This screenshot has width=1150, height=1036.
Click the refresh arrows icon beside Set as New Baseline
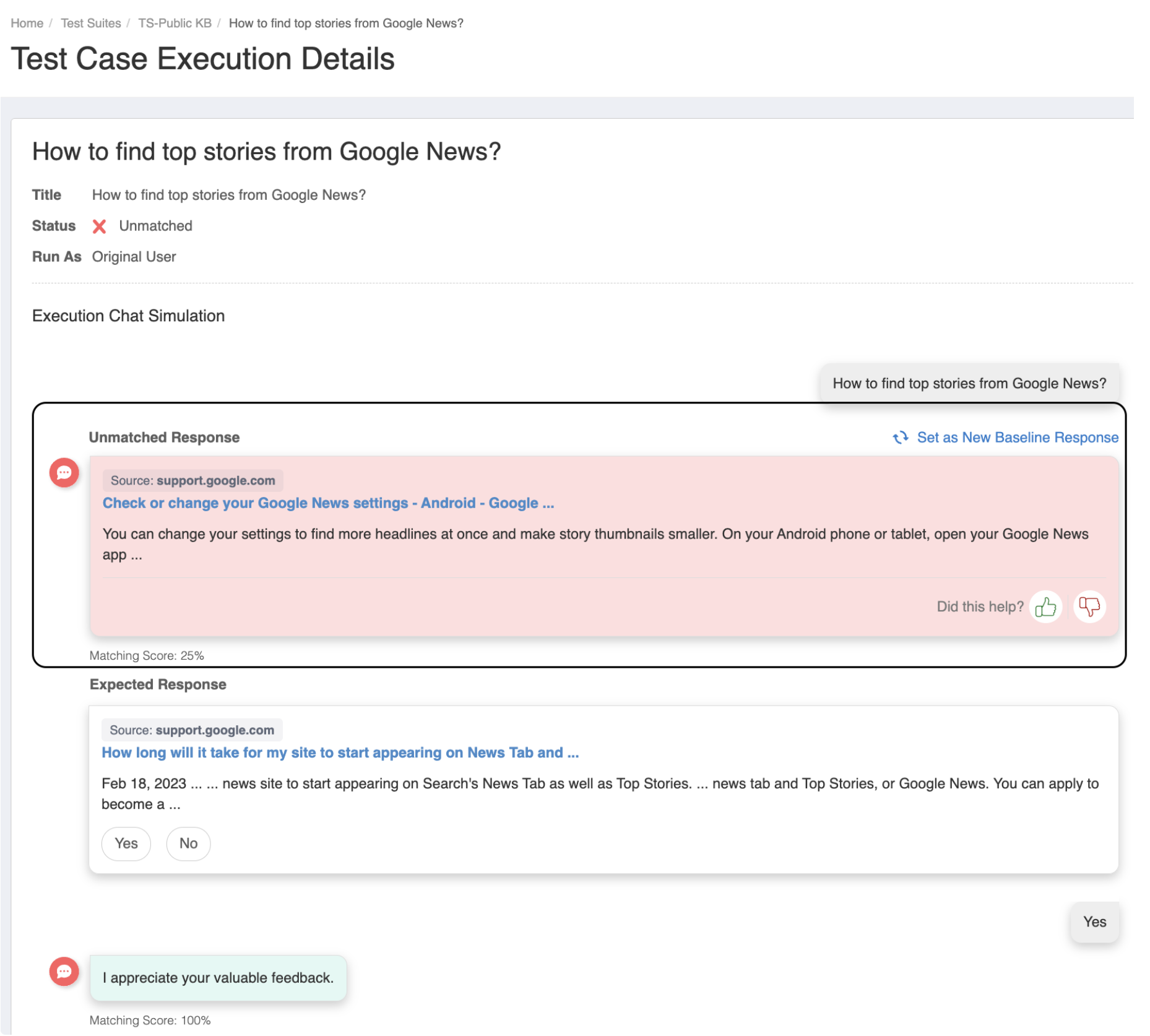coord(900,438)
